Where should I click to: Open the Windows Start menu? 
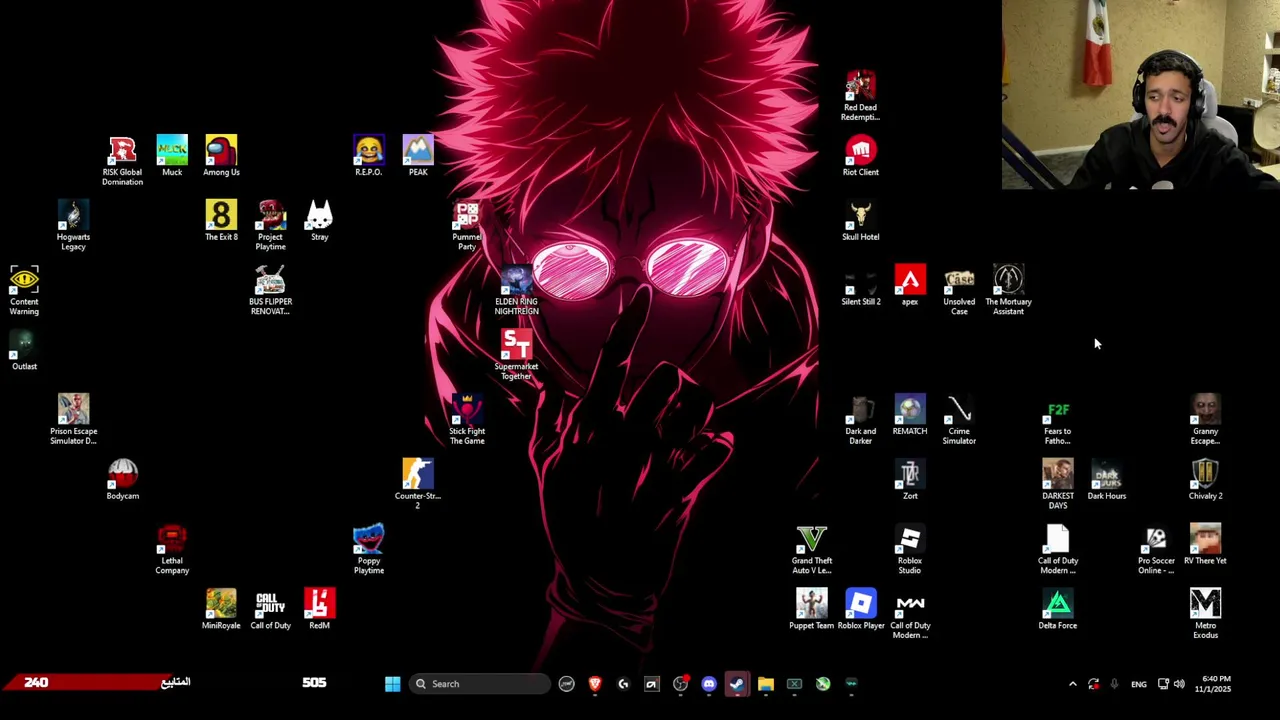coord(393,684)
